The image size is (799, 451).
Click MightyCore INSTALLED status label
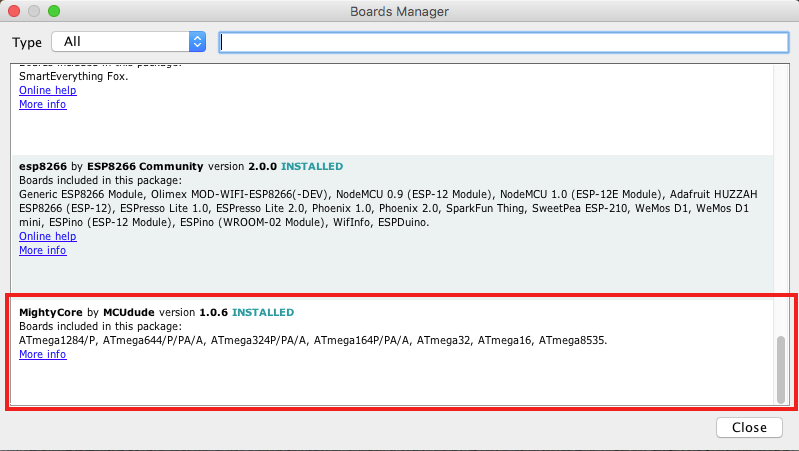(x=263, y=312)
